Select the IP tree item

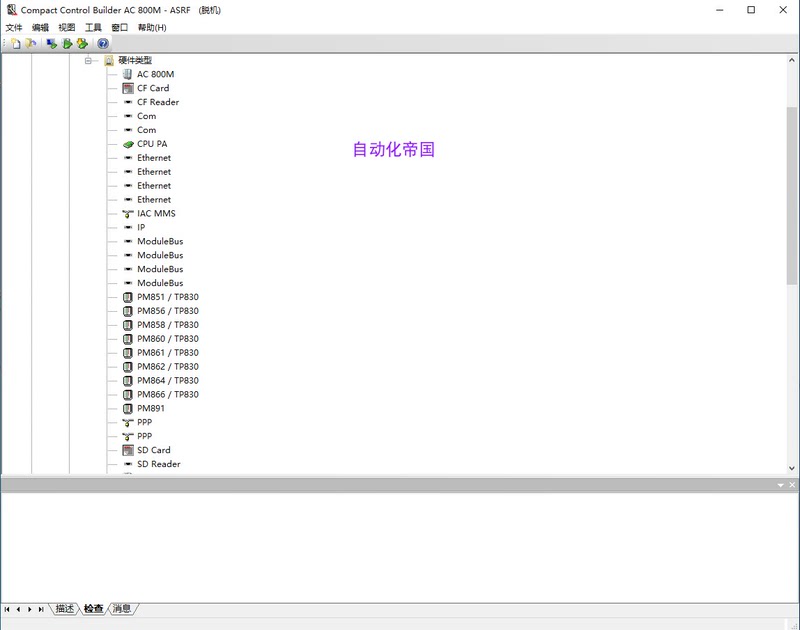coord(141,228)
